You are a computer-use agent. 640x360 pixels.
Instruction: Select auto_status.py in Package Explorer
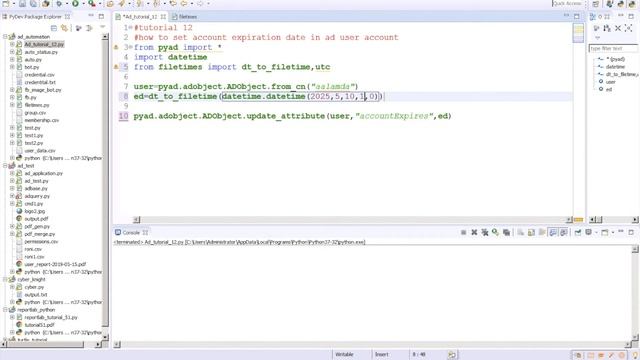pyautogui.click(x=41, y=52)
